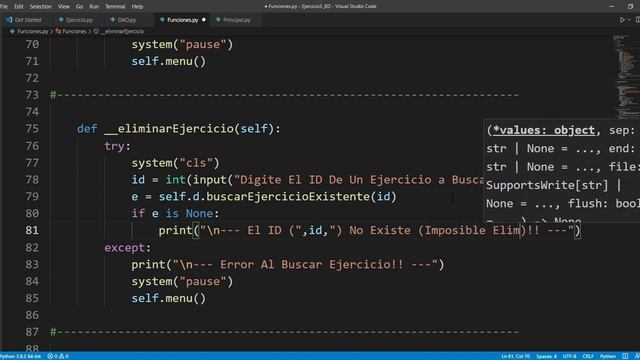Screen dimensions: 640x360
Task: Open the run options dropdown arrow
Action: (629, 20)
